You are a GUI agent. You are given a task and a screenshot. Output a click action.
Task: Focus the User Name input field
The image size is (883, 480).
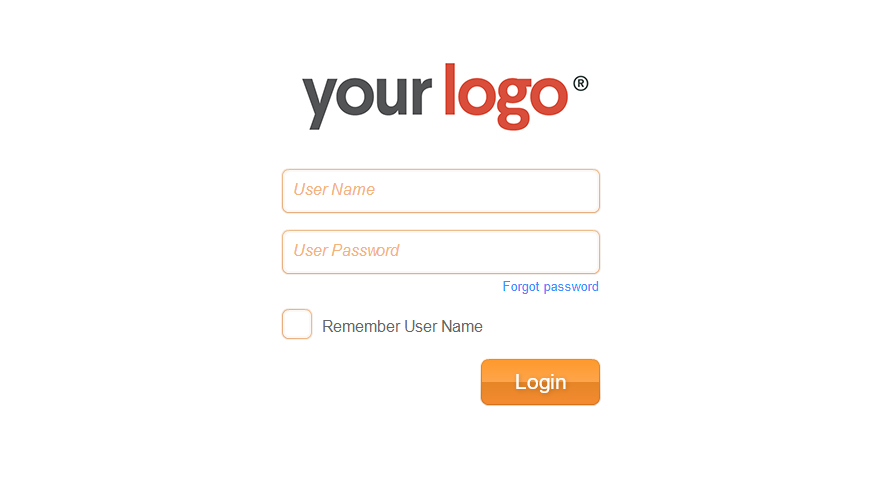[441, 191]
